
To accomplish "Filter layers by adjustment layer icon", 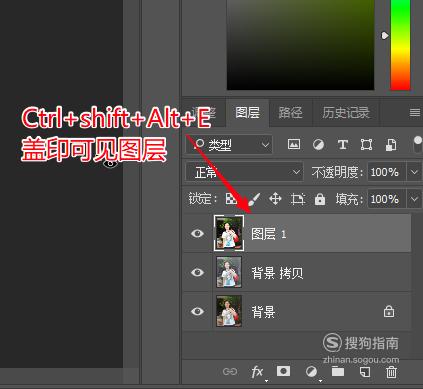I will (x=318, y=145).
